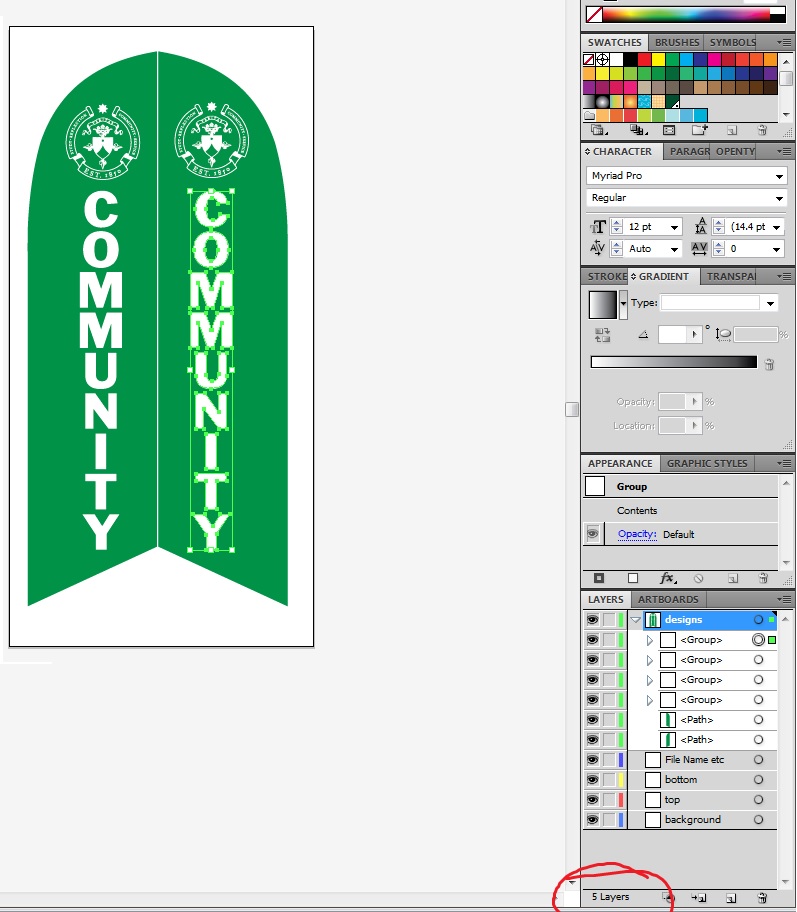Open the Myriad Pro font family dropdown
Image resolution: width=797 pixels, height=912 pixels.
pyautogui.click(x=779, y=176)
